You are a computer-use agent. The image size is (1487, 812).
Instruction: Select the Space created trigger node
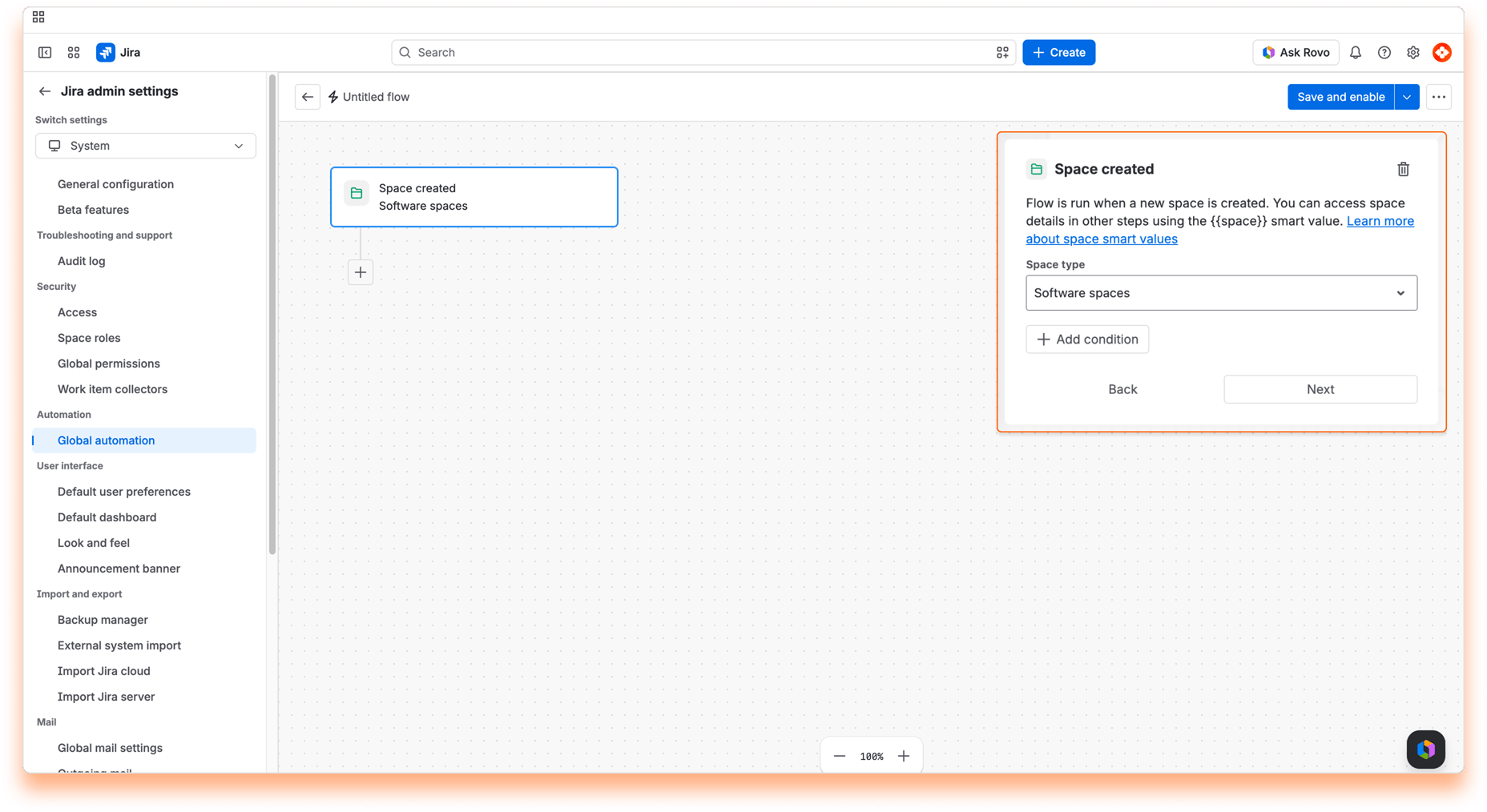coord(474,197)
